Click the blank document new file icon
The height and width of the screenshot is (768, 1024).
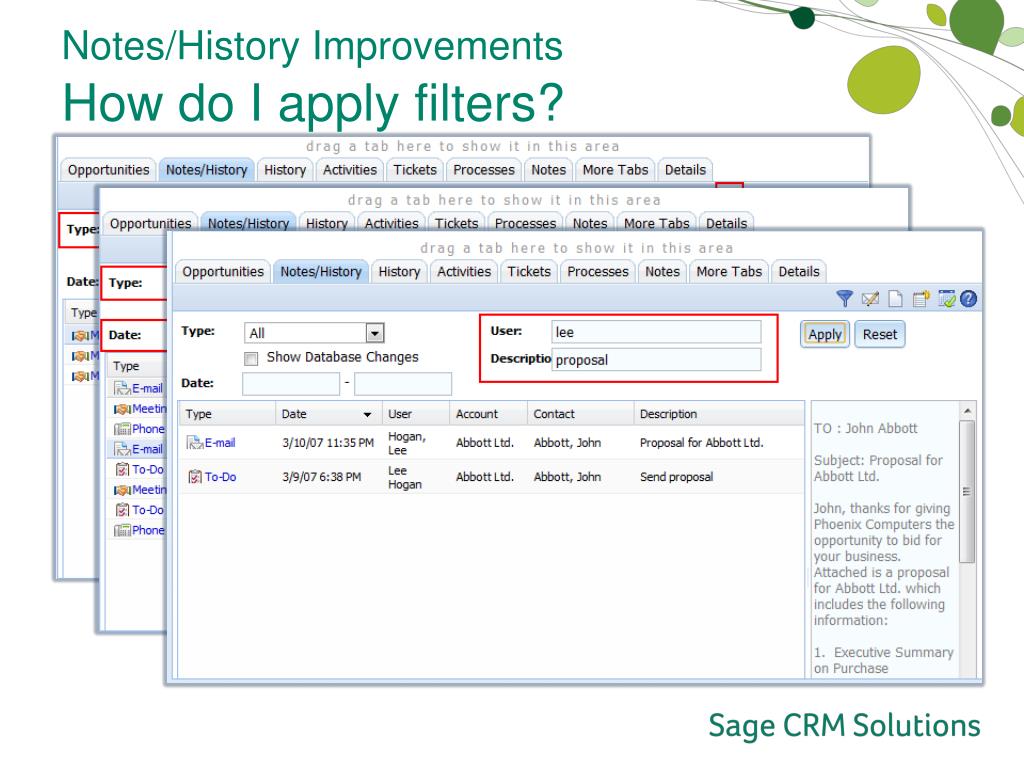[x=895, y=299]
